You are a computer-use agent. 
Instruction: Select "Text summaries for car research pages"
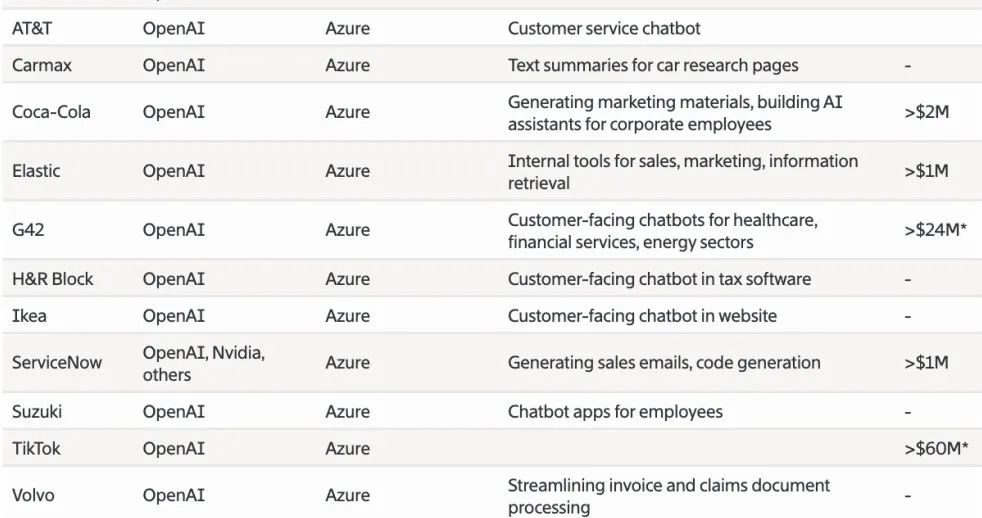point(653,66)
